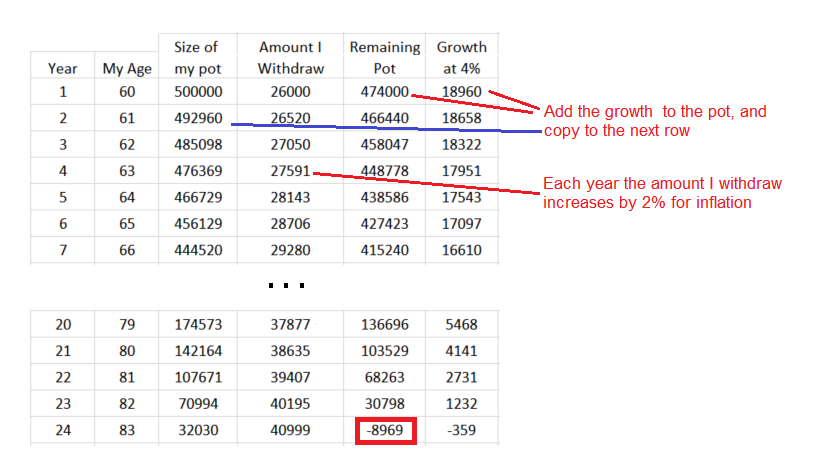Click the pot size cell 492960

click(197, 117)
